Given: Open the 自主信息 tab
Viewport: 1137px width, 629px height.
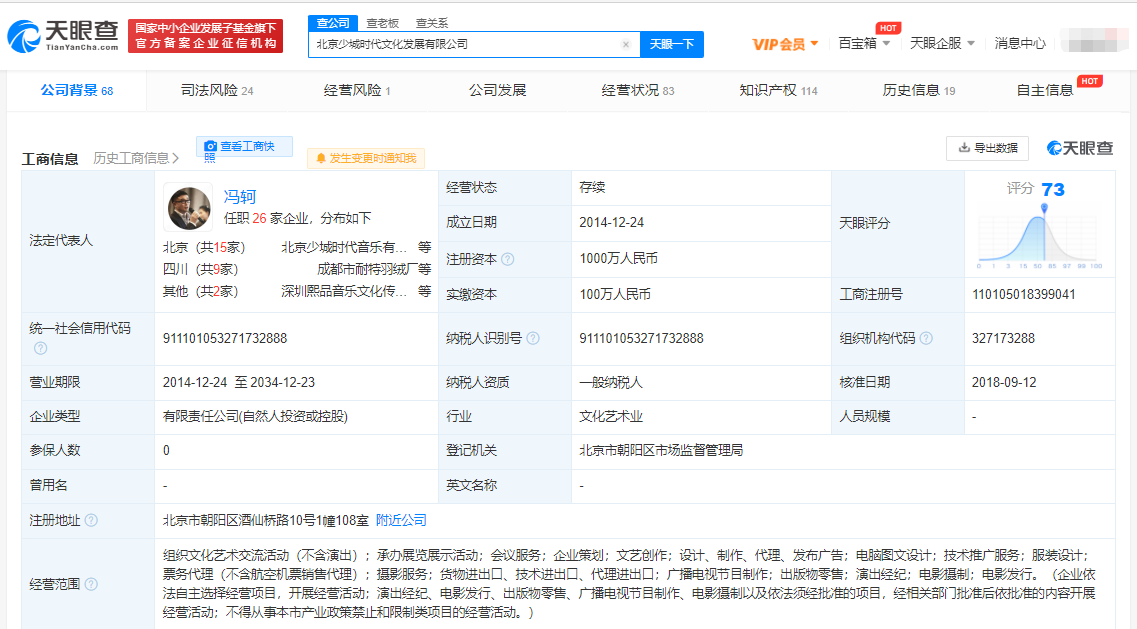Looking at the screenshot, I should (1045, 91).
